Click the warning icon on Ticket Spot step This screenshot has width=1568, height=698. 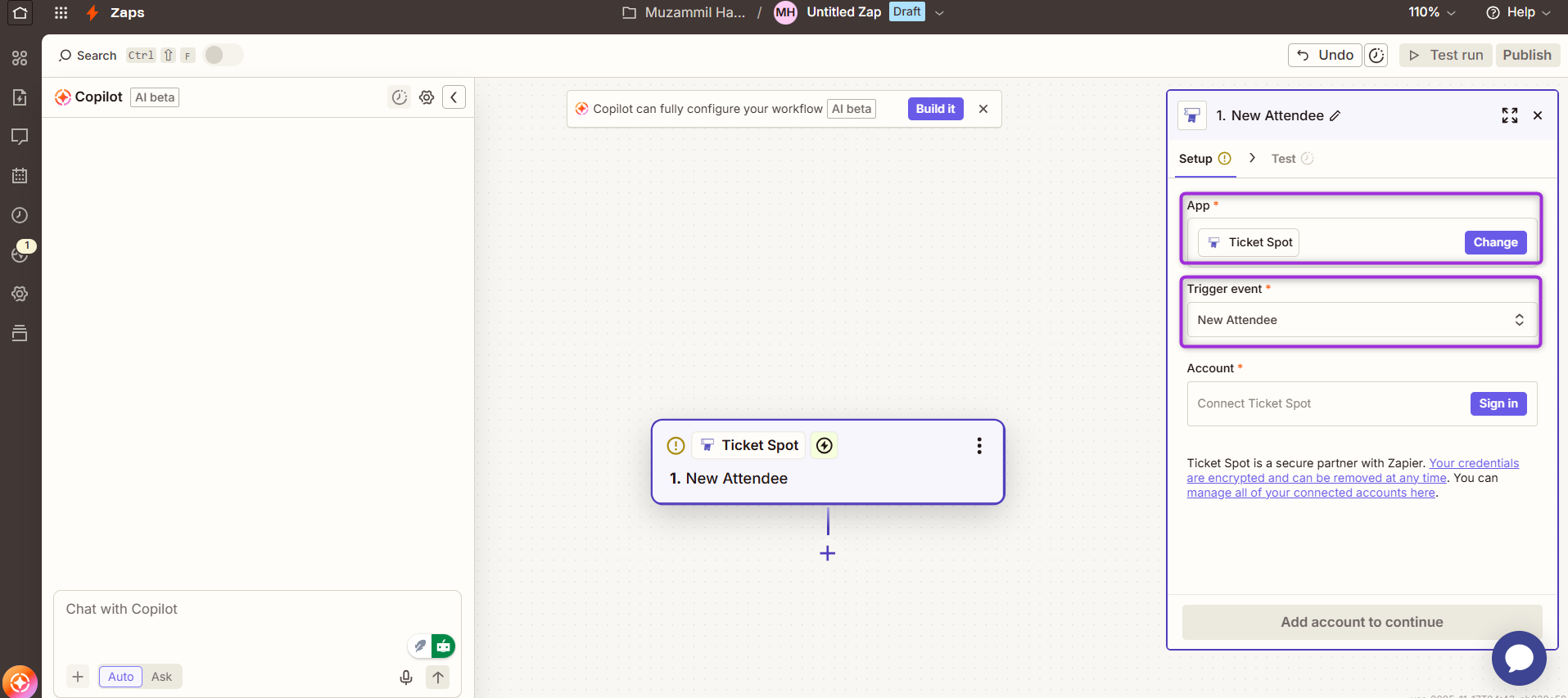676,446
